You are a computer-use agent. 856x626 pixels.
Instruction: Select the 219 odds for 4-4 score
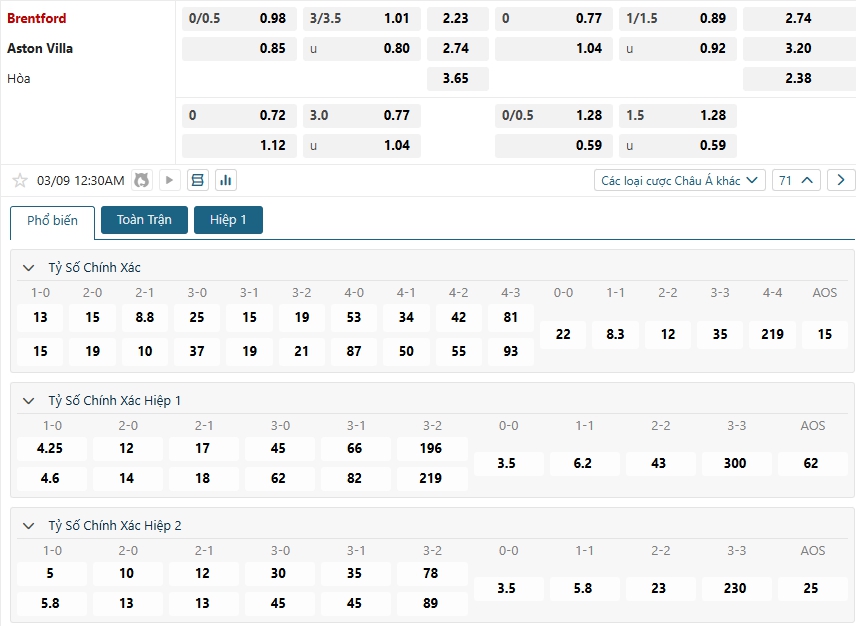772,334
